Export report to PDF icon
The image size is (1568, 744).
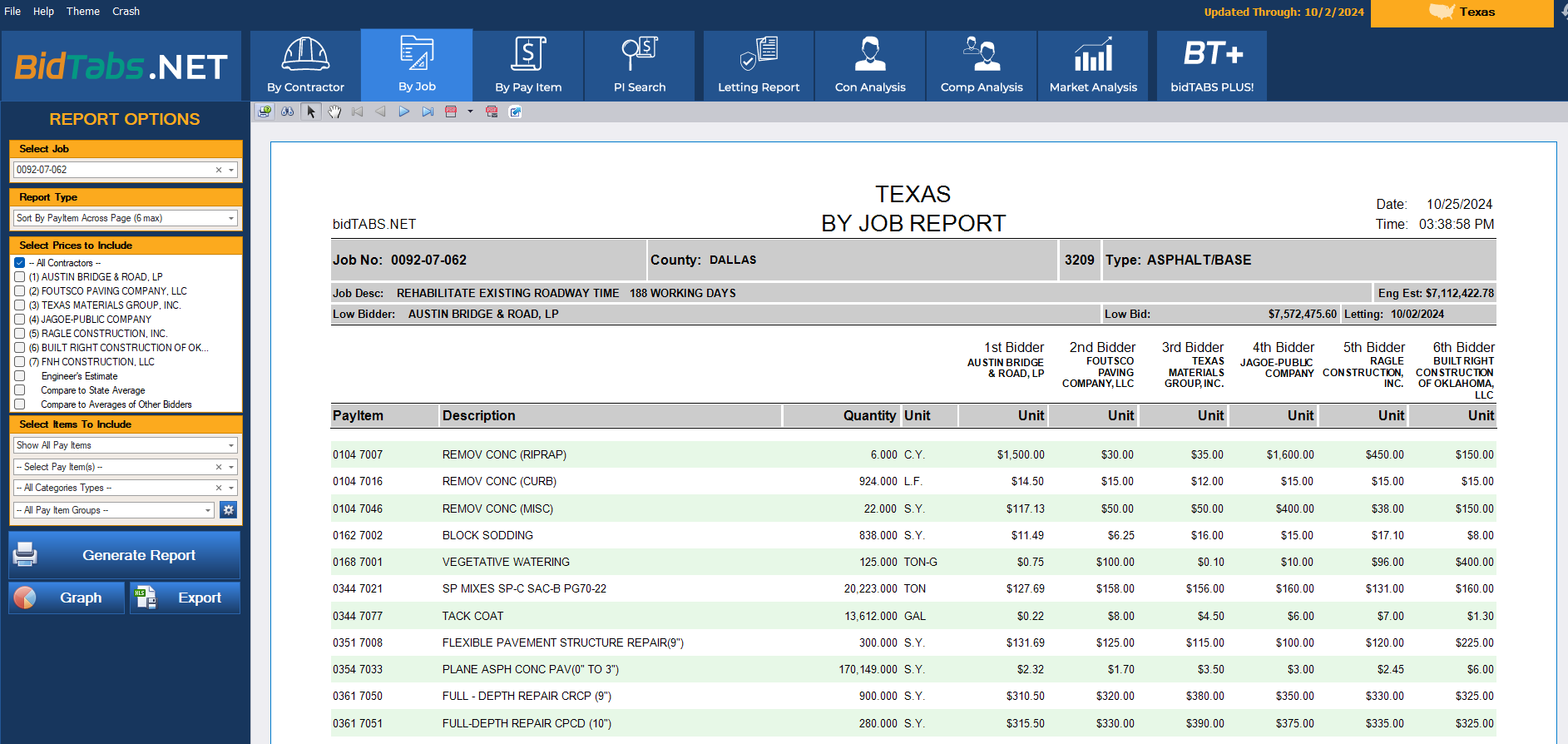coord(451,112)
